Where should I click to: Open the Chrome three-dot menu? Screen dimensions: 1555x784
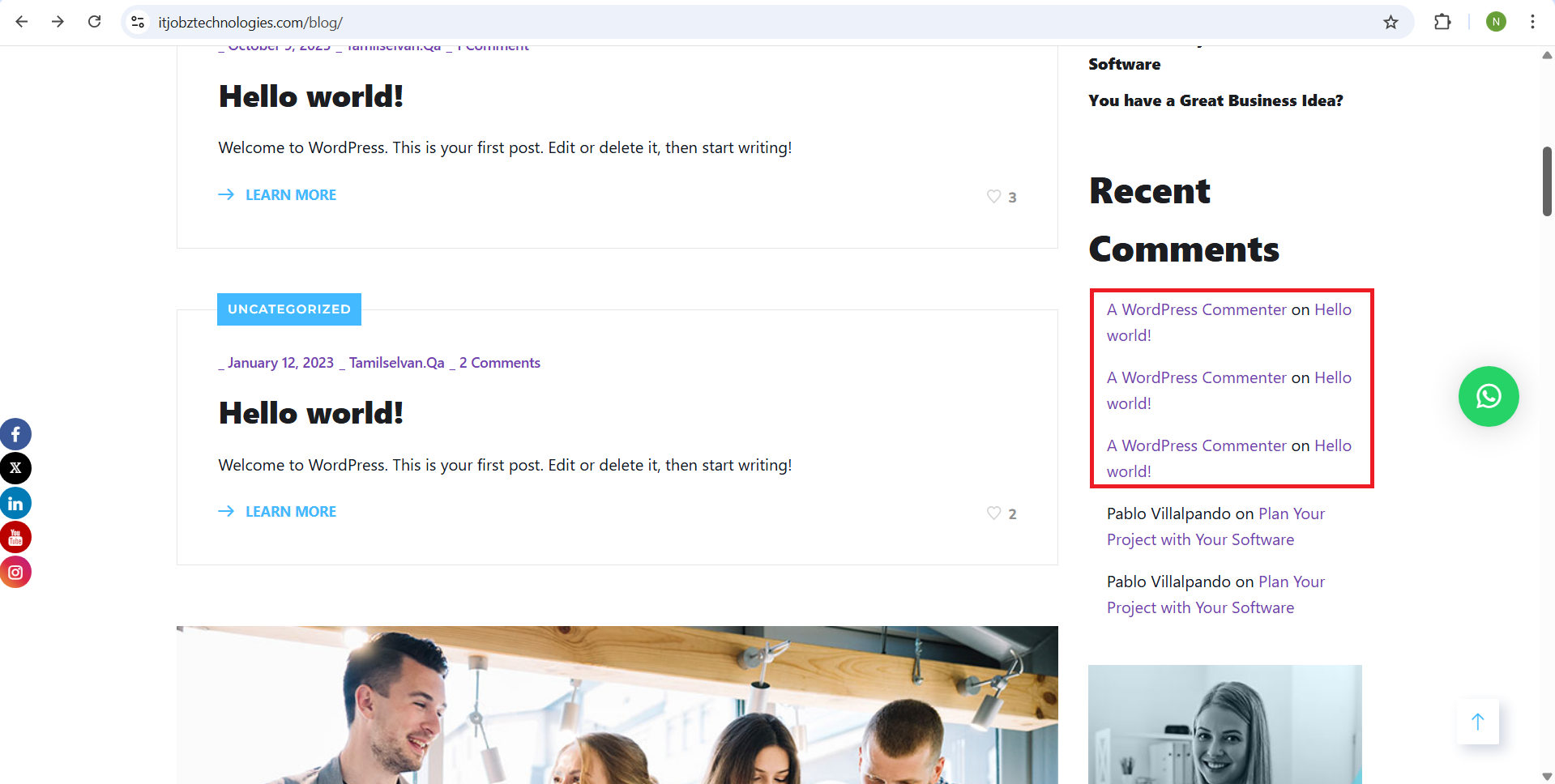1532,23
